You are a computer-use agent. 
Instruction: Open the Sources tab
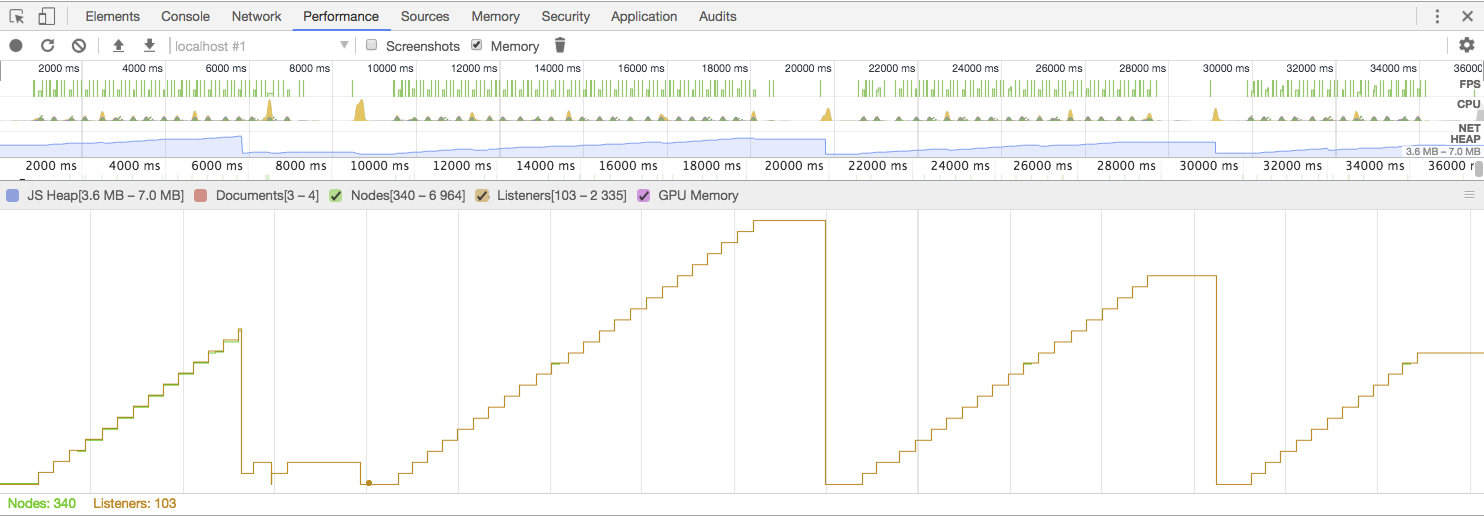pos(425,16)
